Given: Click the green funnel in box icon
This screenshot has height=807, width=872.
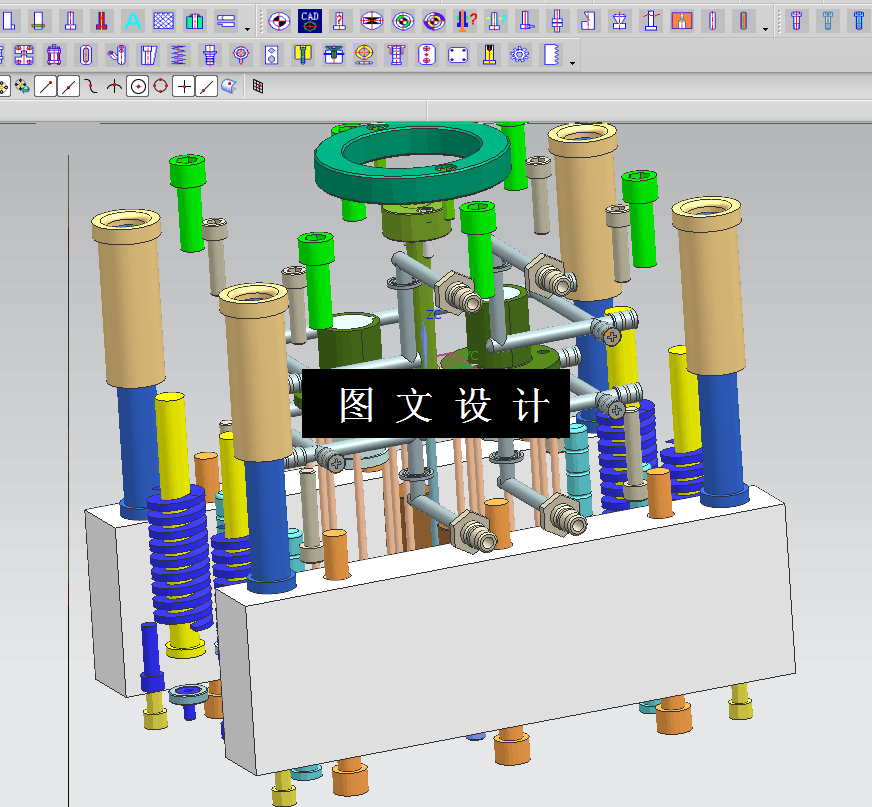Looking at the screenshot, I should coord(334,55).
